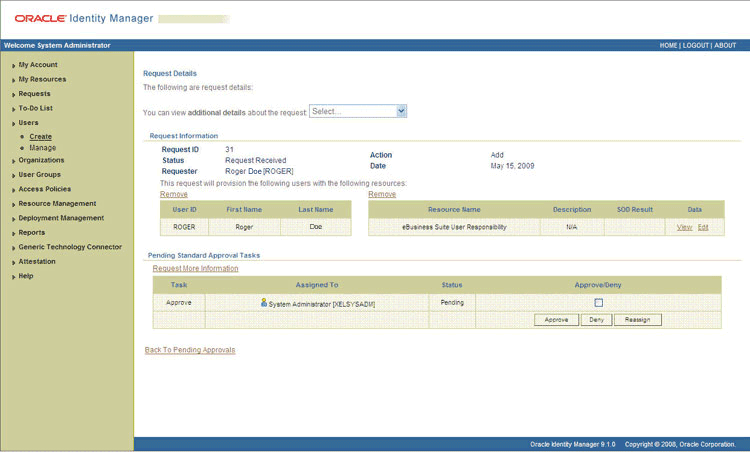Open Deployment Management in the sidebar

point(61,218)
